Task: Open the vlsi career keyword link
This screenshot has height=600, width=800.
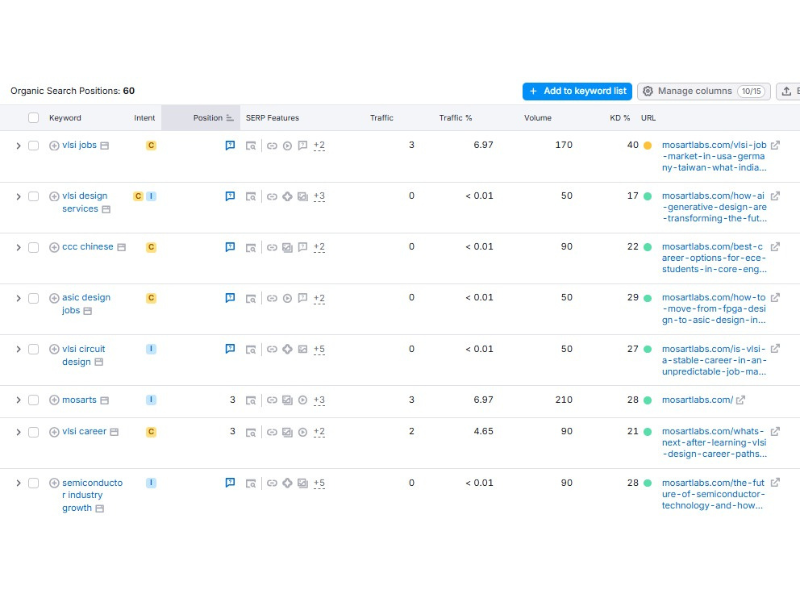Action: [84, 432]
